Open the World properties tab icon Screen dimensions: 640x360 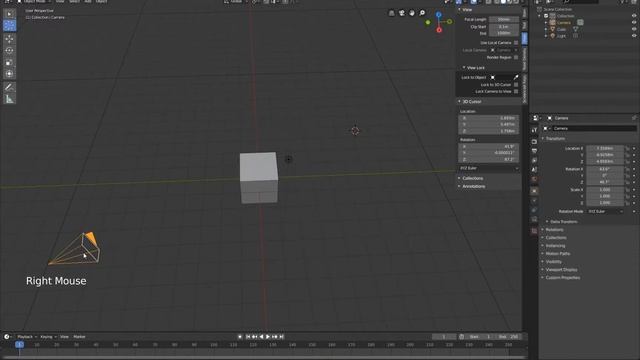[x=534, y=179]
